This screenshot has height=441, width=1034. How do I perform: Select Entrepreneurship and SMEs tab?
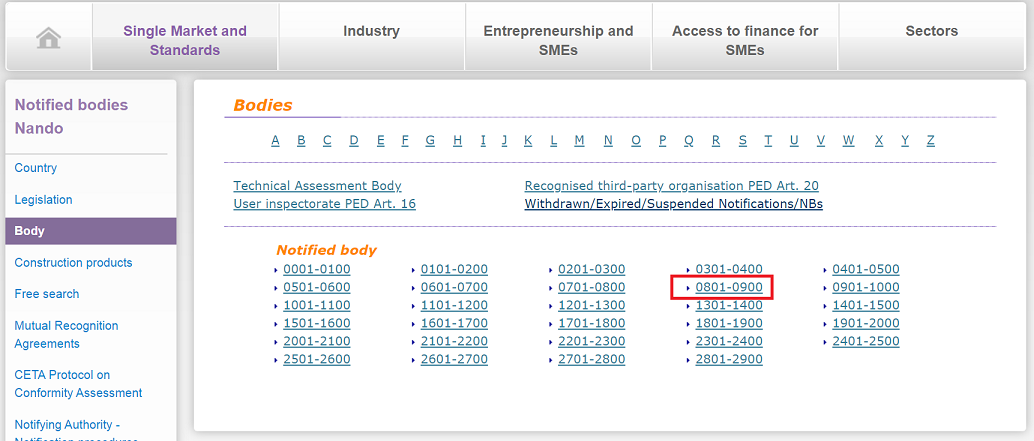click(558, 40)
